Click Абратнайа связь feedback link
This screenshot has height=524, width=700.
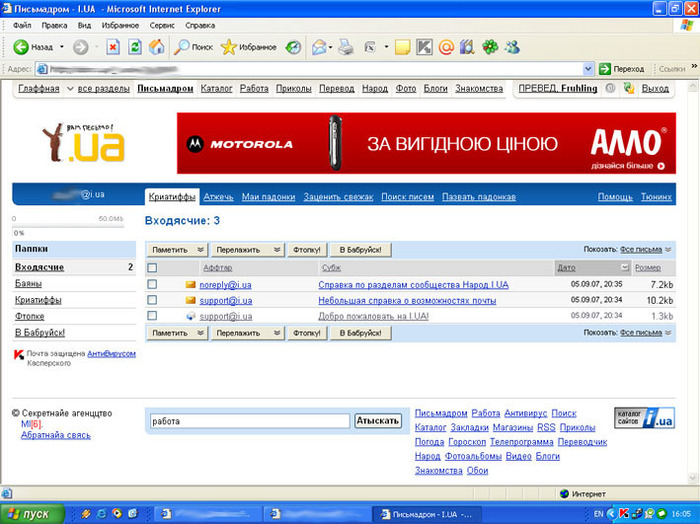[x=56, y=435]
